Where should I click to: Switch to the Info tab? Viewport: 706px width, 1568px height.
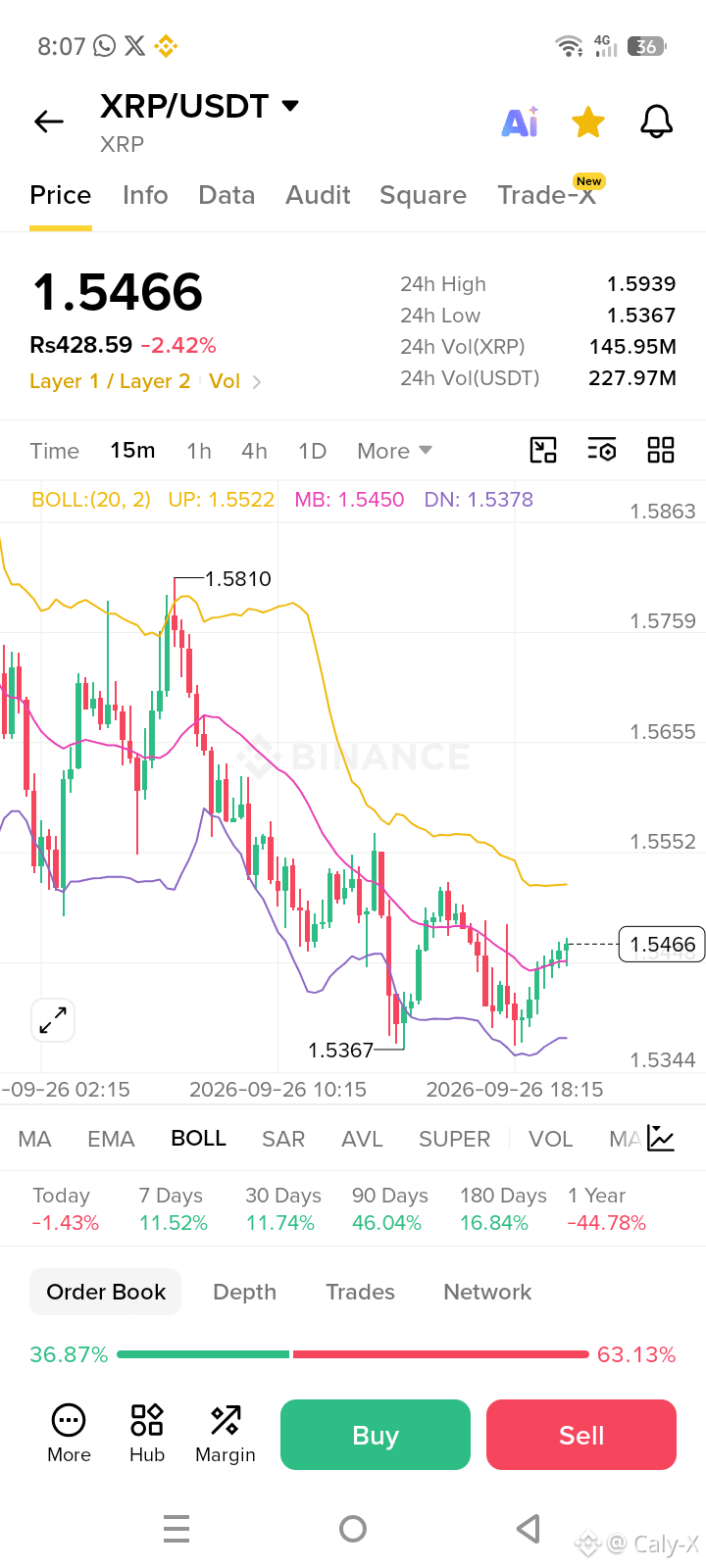(145, 195)
